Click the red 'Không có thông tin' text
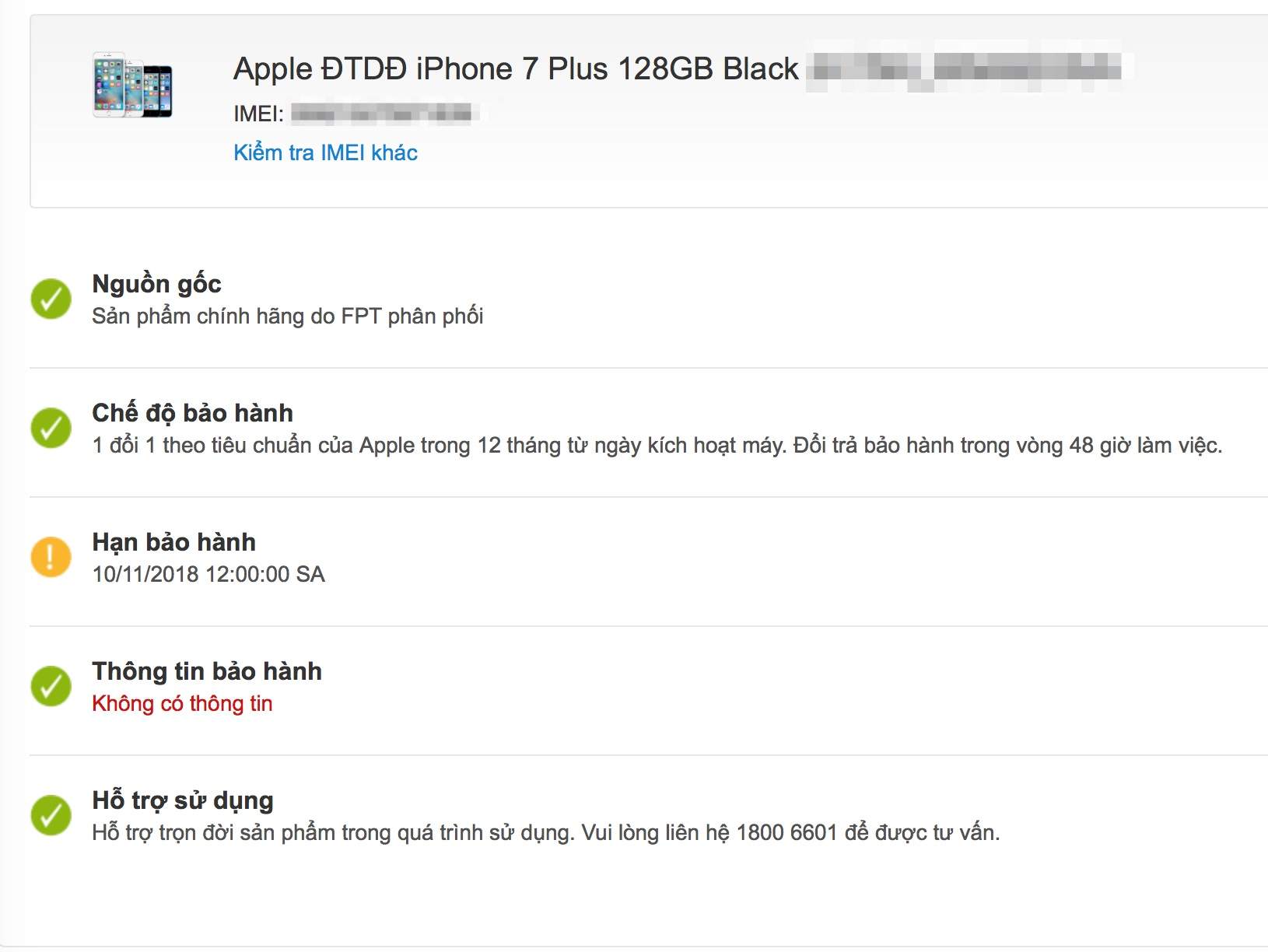Viewport: 1268px width, 952px height. coord(182,704)
